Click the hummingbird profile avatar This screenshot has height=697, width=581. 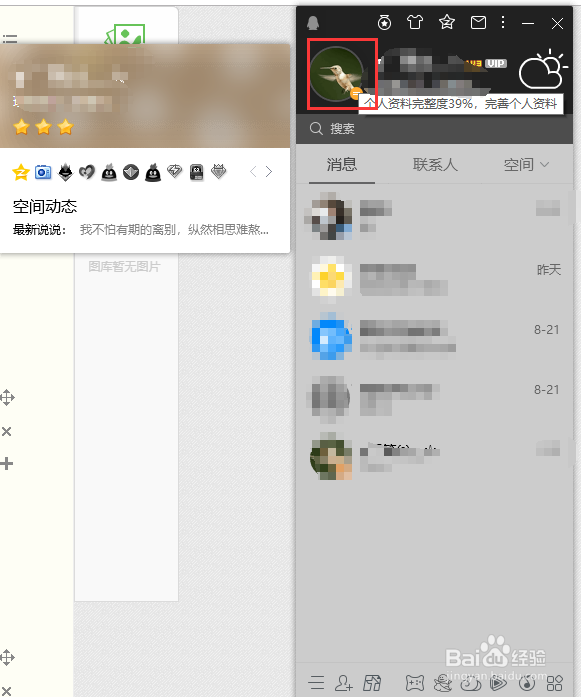tap(336, 75)
